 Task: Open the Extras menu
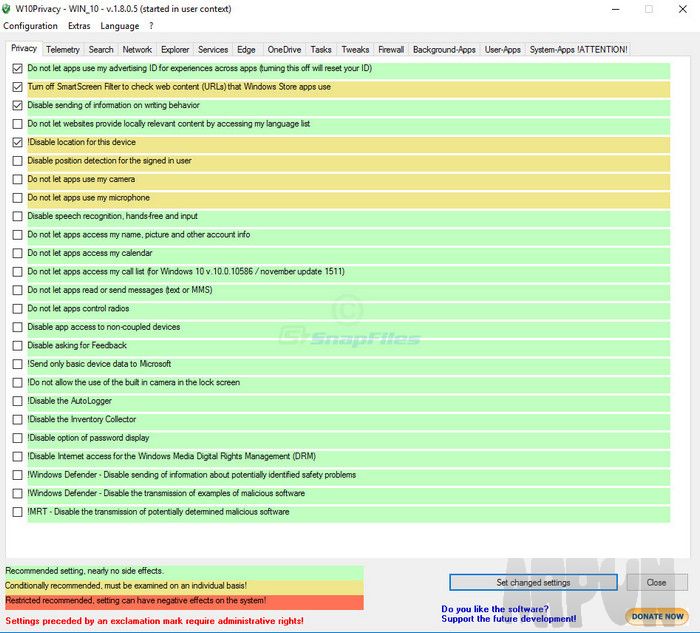pos(79,26)
